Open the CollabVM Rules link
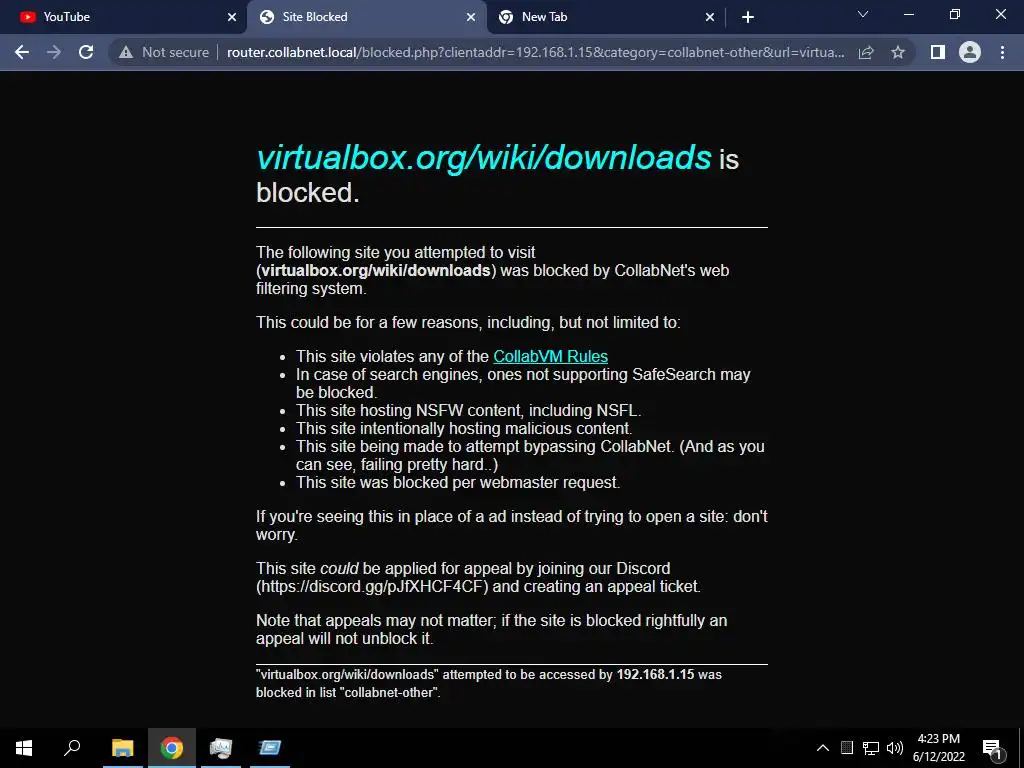This screenshot has height=768, width=1024. click(x=551, y=356)
